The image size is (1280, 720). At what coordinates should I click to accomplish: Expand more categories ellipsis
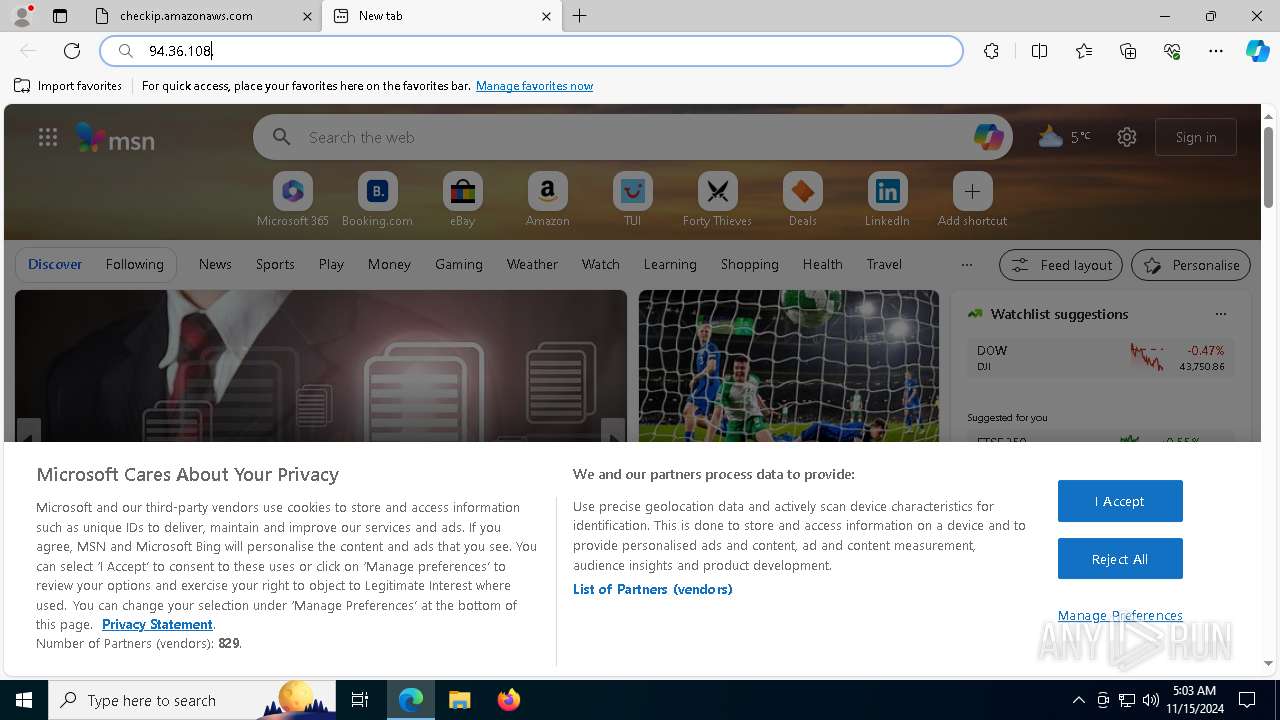click(x=966, y=264)
